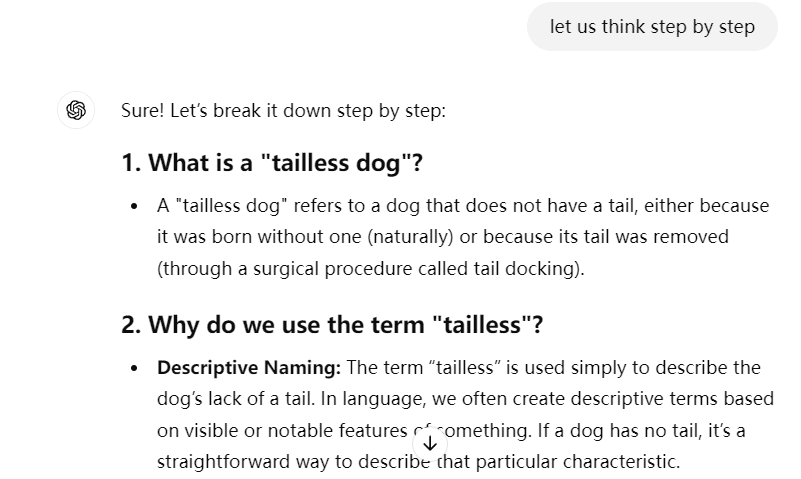801x479 pixels.
Task: Click the scroll-to-bottom down arrow button
Action: tap(430, 443)
